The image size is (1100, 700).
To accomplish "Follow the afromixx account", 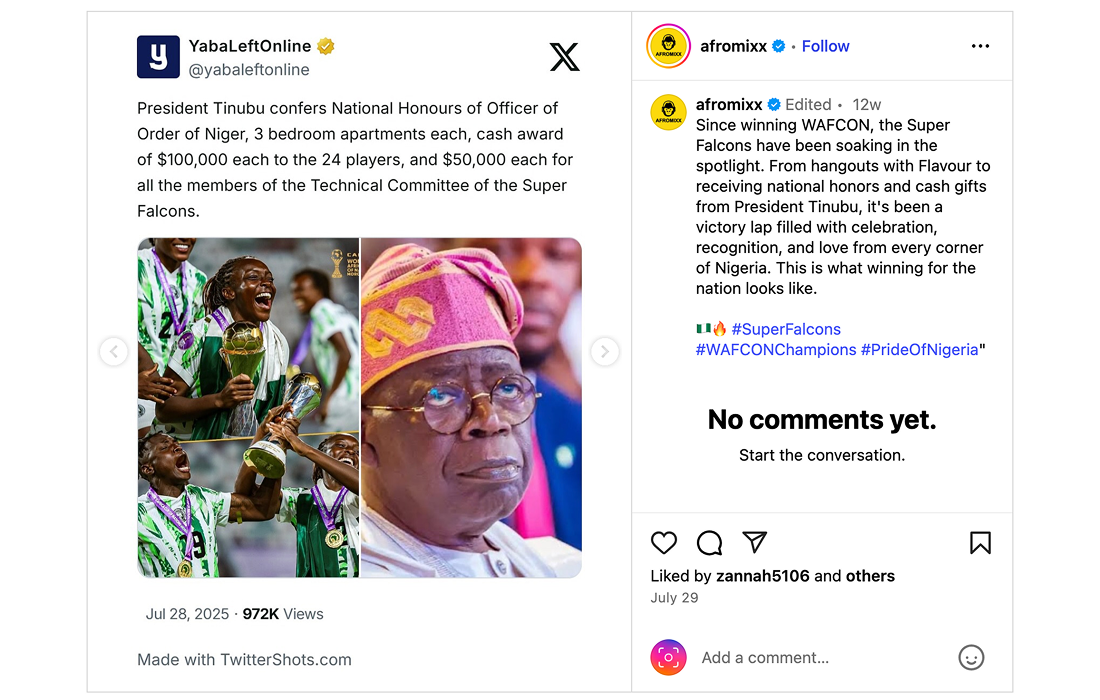I will [825, 46].
